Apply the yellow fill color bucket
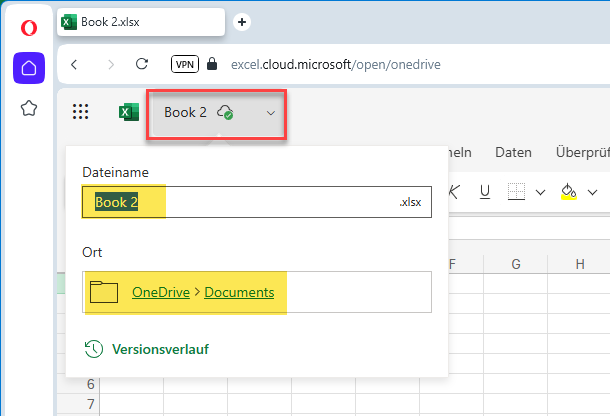 coord(568,192)
